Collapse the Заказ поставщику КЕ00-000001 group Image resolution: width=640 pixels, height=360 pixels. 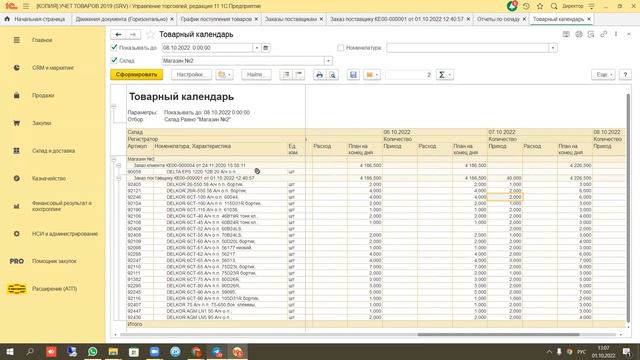pyautogui.click(x=119, y=178)
